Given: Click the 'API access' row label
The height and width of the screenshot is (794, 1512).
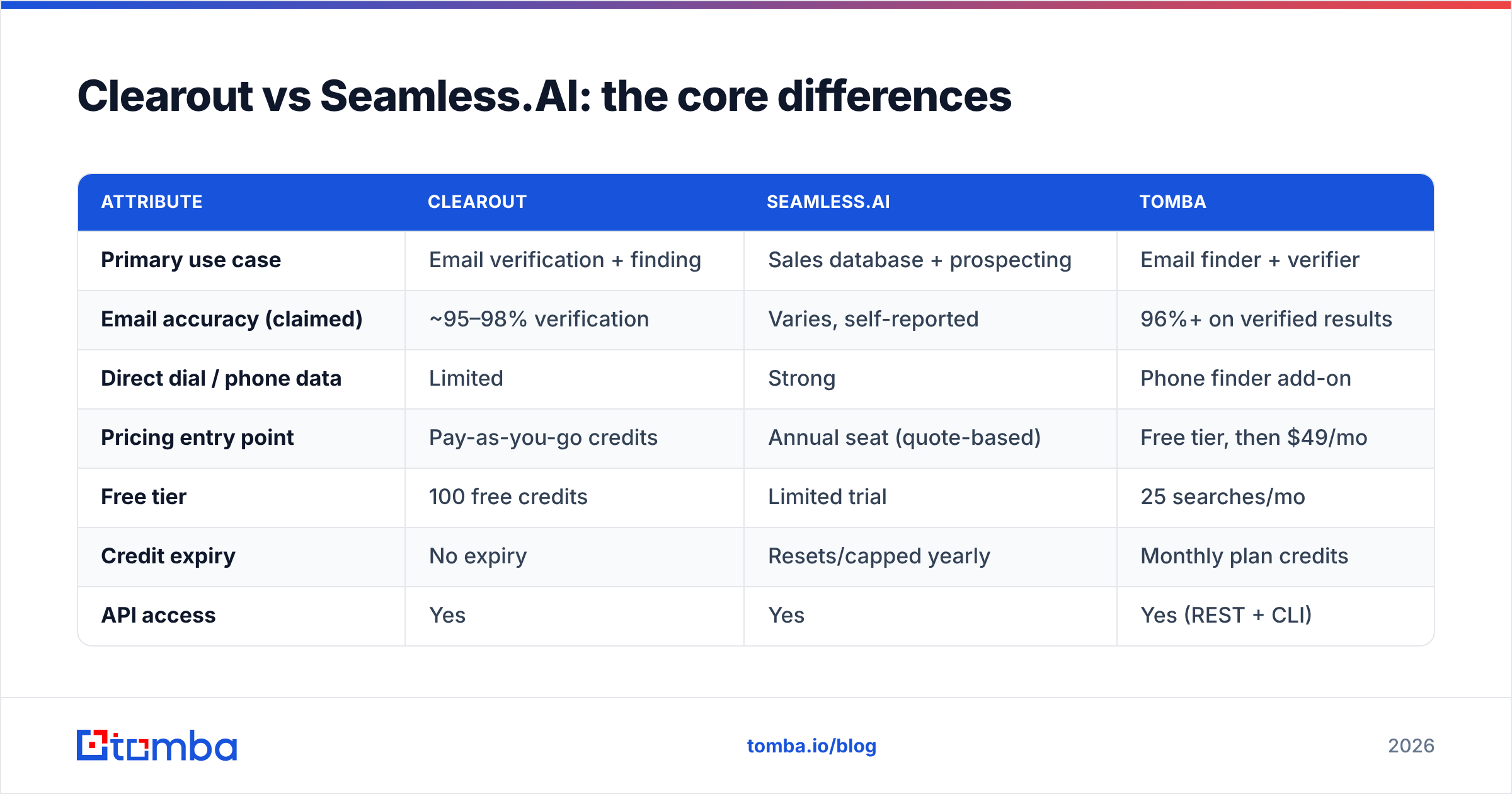Looking at the screenshot, I should 158,615.
